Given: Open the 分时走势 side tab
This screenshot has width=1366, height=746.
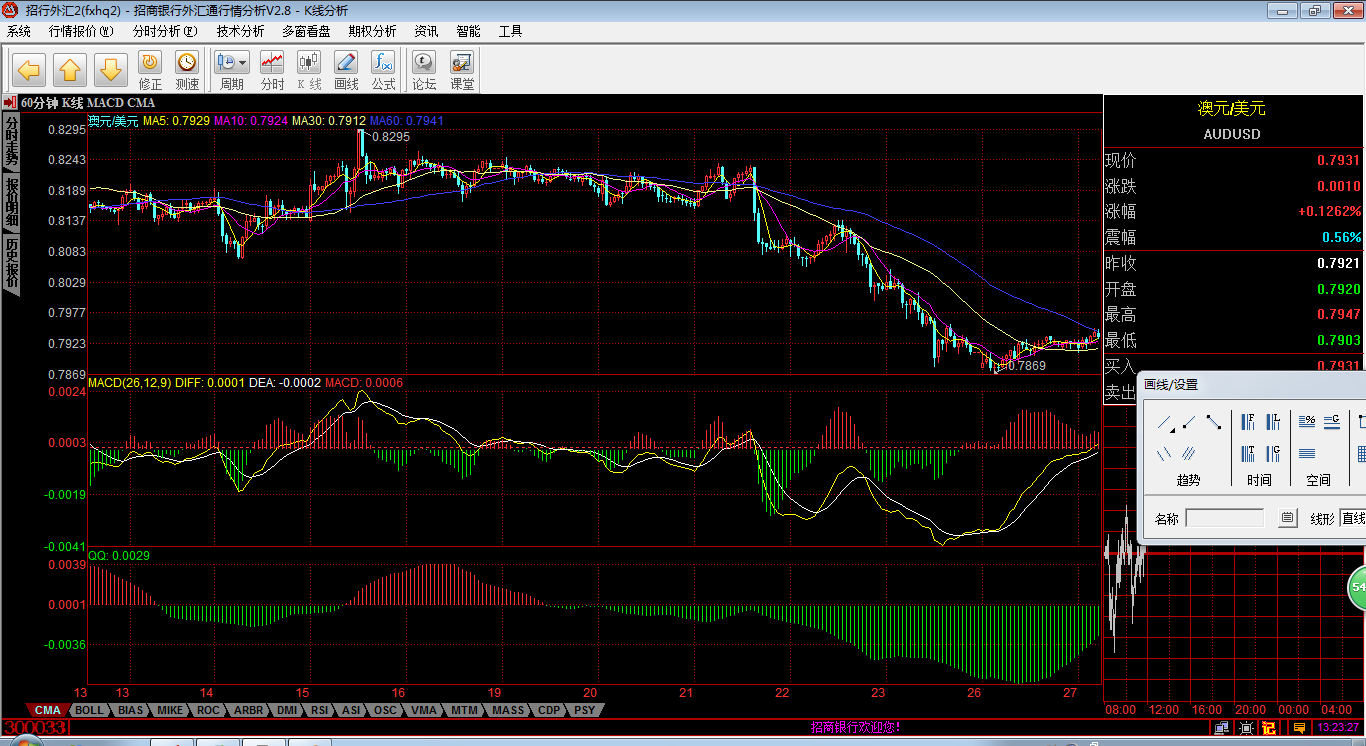Looking at the screenshot, I should point(11,141).
